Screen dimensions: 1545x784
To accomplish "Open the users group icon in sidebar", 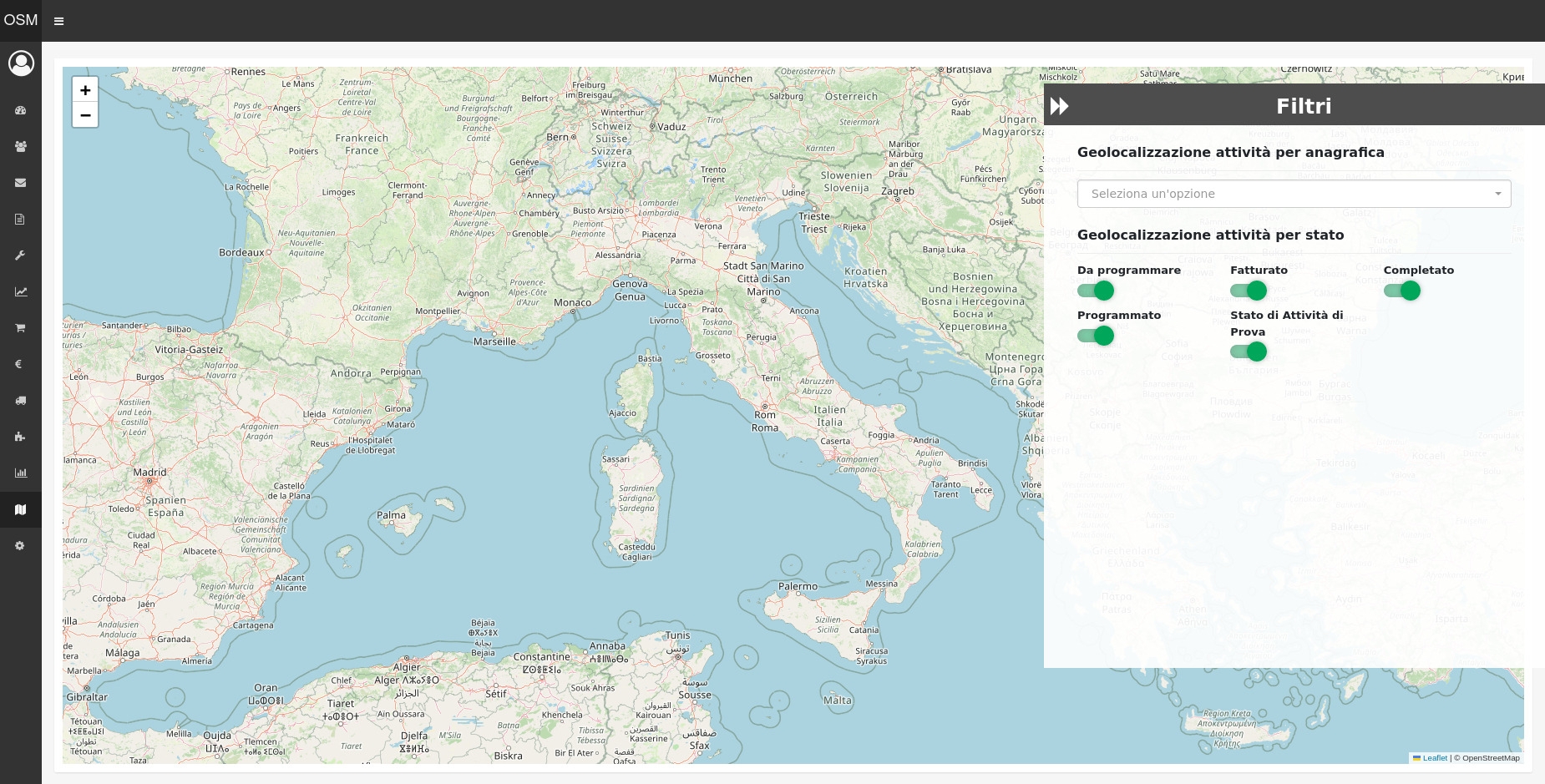I will coord(21,146).
